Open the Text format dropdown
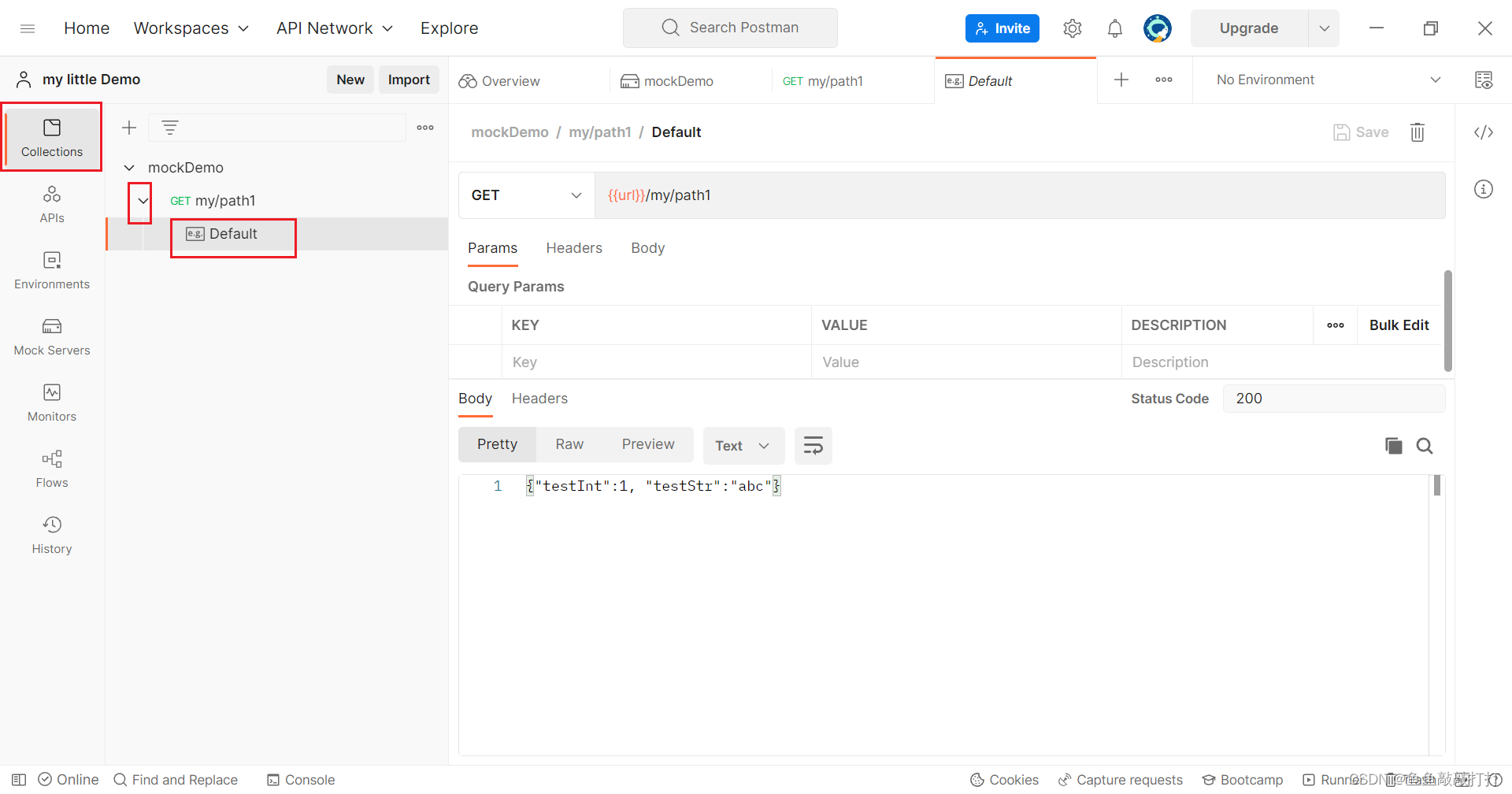 pos(743,446)
